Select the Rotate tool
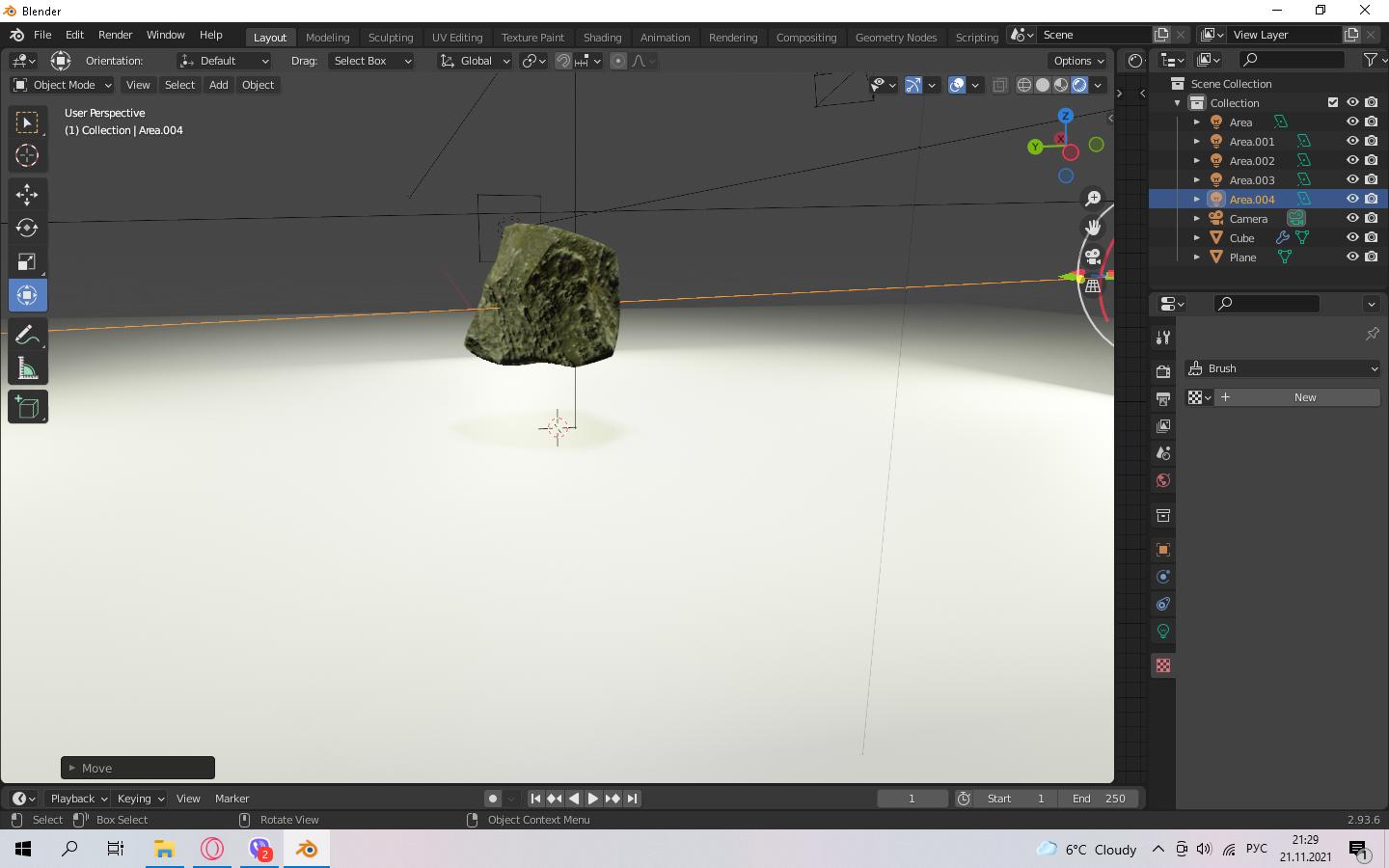Viewport: 1389px width, 868px height. pos(27,228)
